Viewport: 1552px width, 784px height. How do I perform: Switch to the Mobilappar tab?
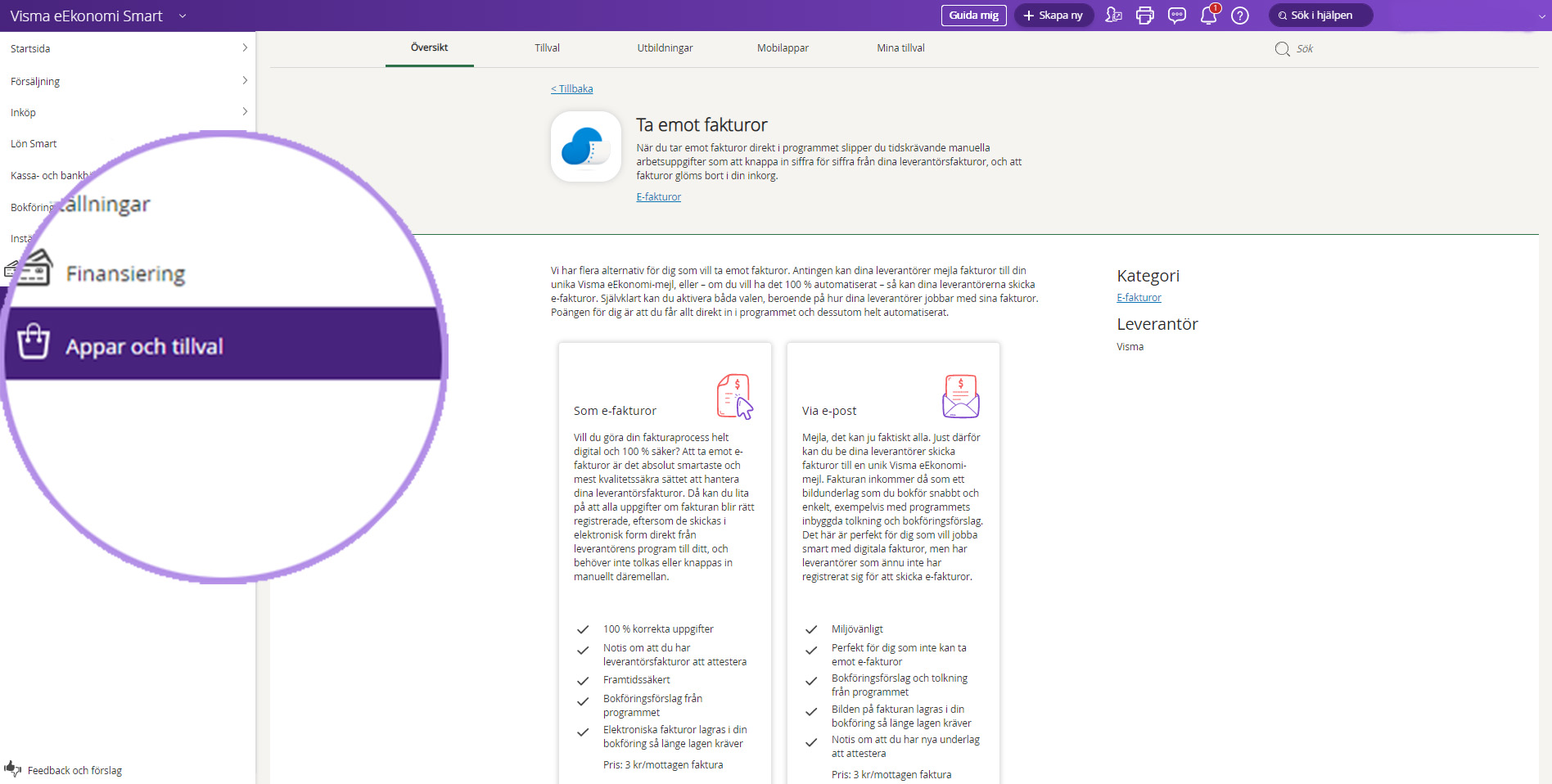click(783, 48)
